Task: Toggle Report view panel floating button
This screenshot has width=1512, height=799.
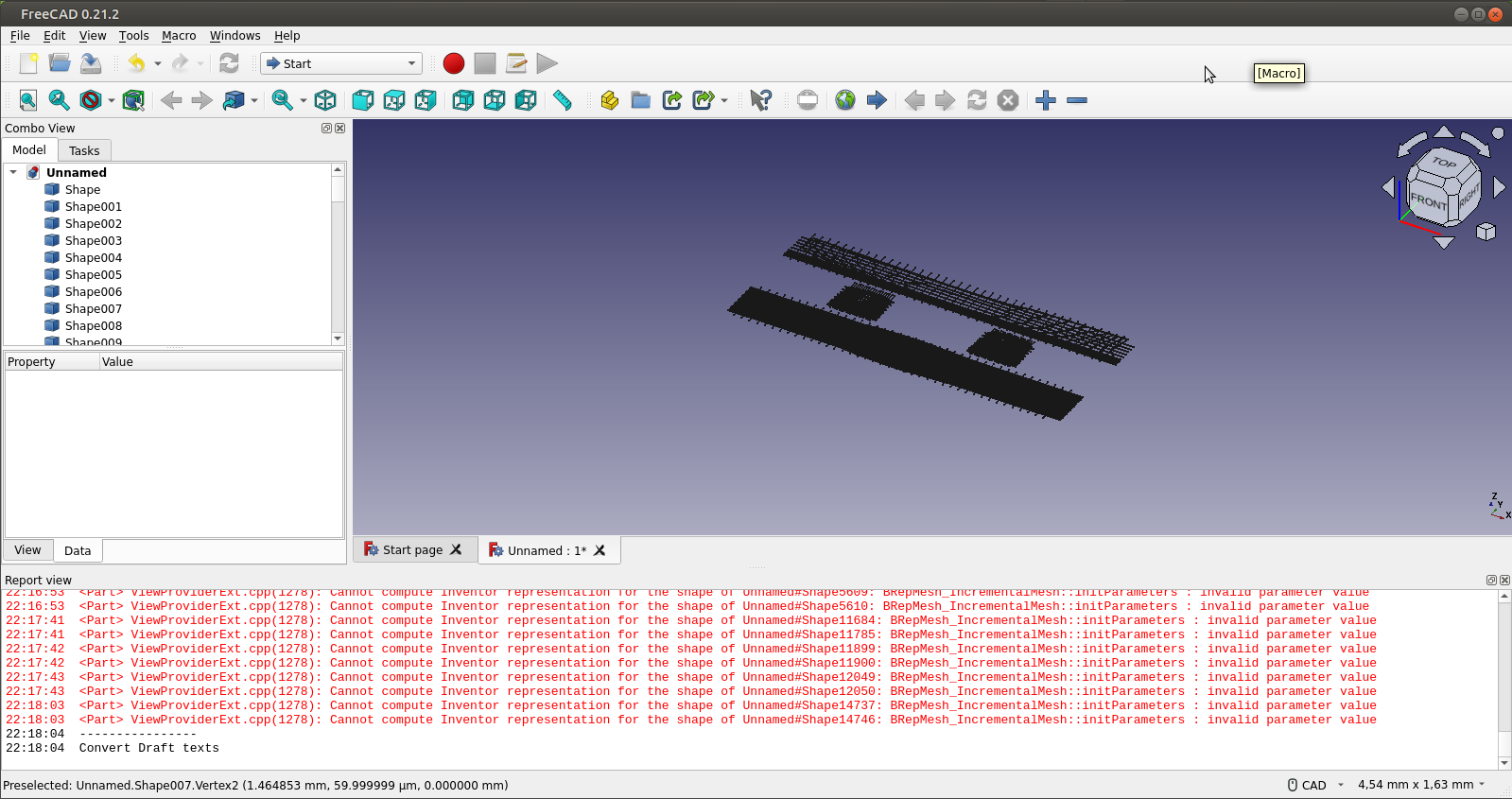Action: pyautogui.click(x=1491, y=581)
